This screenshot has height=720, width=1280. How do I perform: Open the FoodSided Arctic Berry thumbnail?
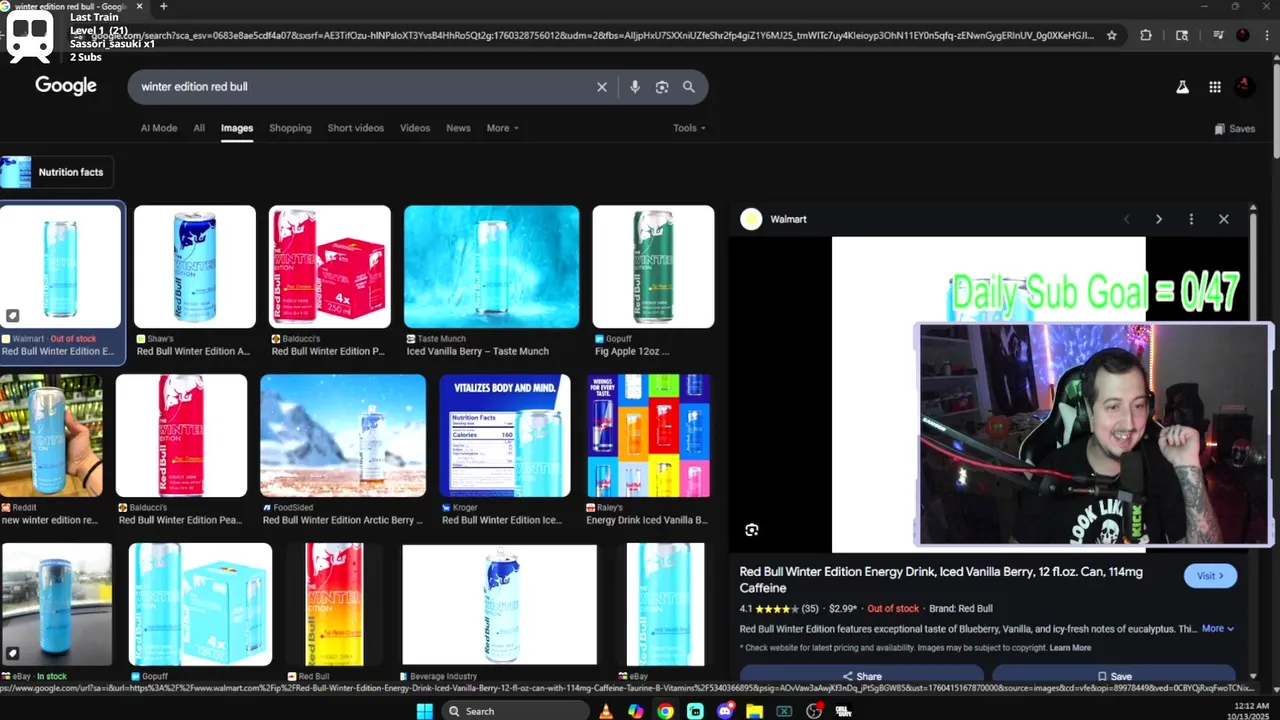click(343, 436)
